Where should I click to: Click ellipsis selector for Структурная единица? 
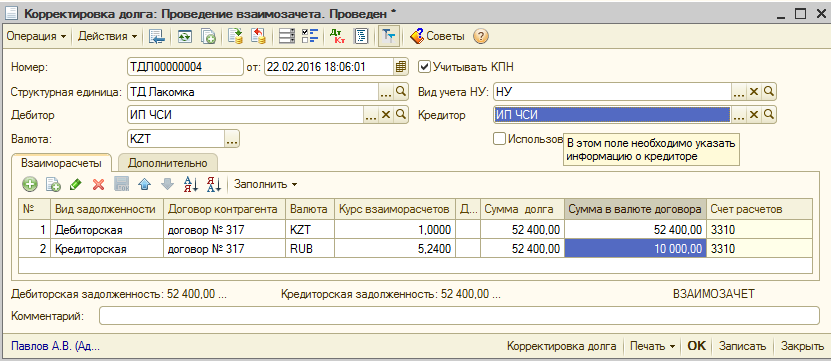tap(386, 92)
